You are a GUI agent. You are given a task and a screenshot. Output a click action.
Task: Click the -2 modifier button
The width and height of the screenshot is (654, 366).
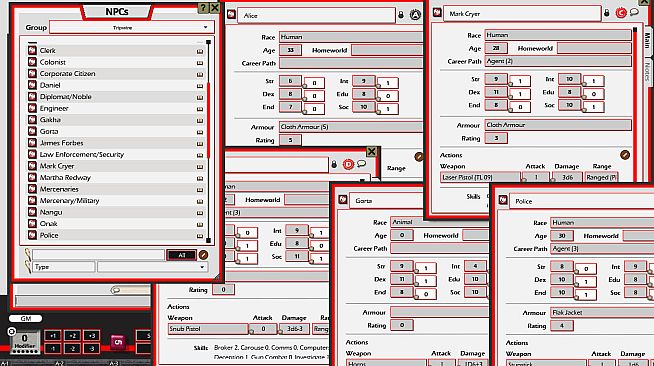pyautogui.click(x=72, y=348)
